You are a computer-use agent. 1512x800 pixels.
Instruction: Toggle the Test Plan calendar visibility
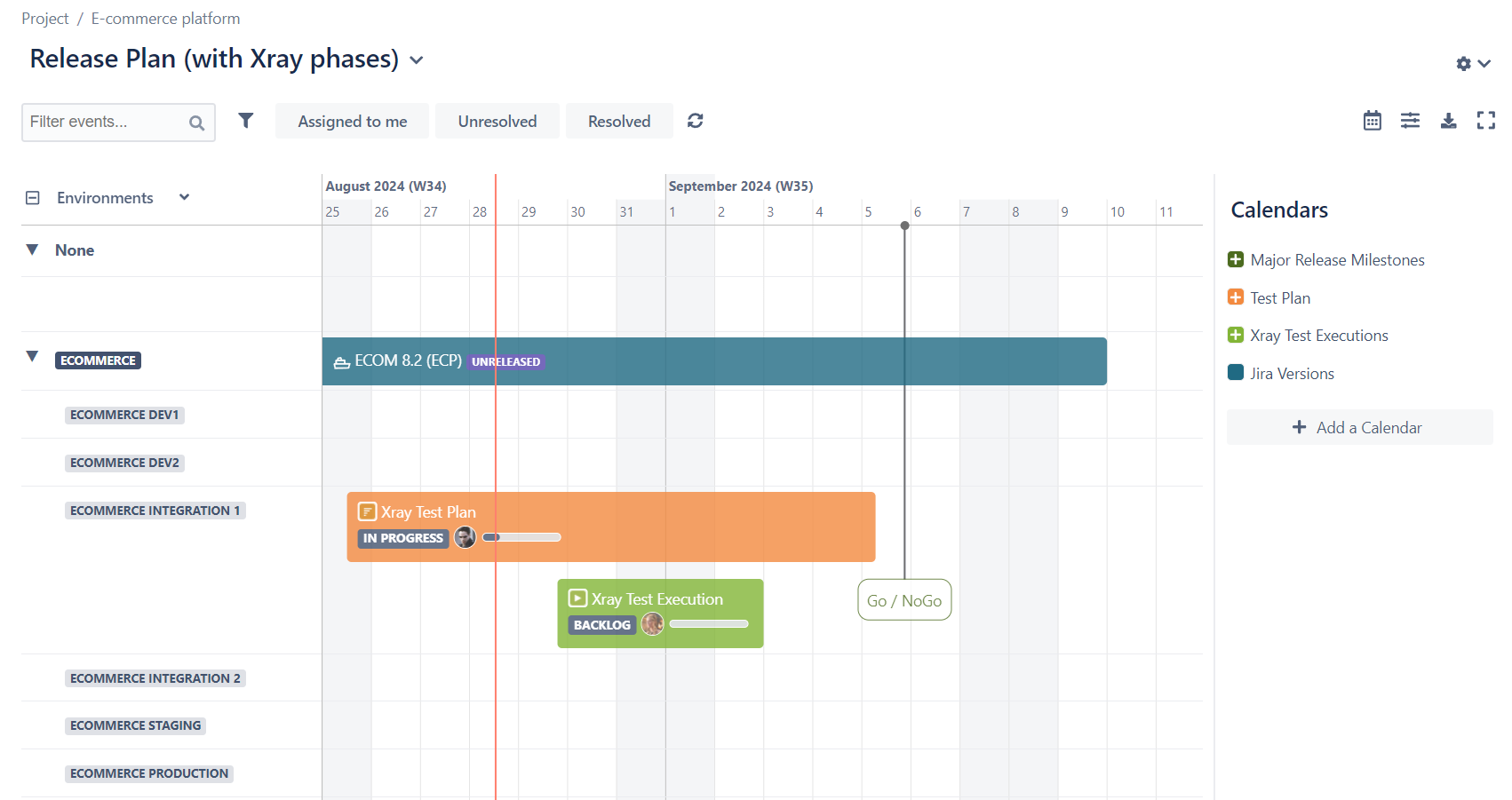click(x=1235, y=297)
